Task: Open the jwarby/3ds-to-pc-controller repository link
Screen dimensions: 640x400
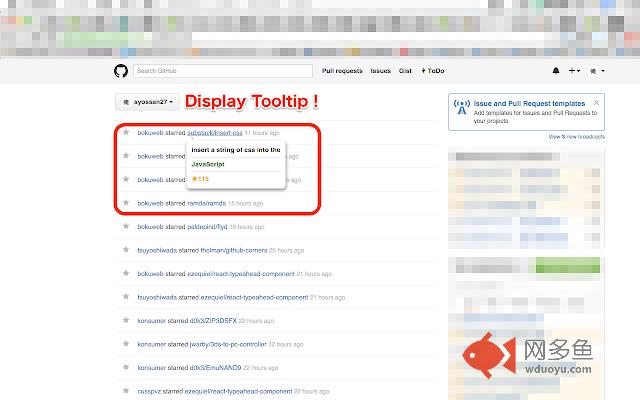Action: pyautogui.click(x=228, y=344)
